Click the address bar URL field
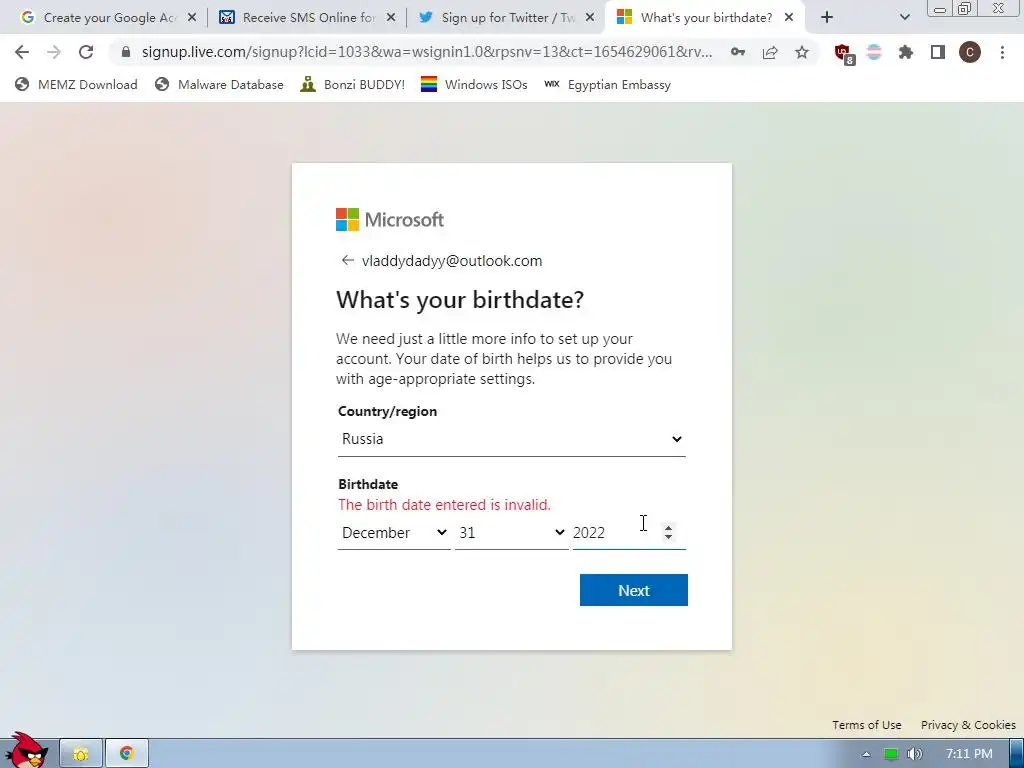1024x768 pixels. click(x=426, y=52)
